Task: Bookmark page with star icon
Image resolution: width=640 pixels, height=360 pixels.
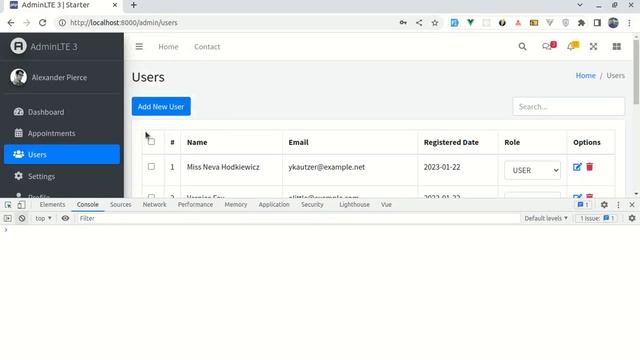Action: tap(435, 23)
